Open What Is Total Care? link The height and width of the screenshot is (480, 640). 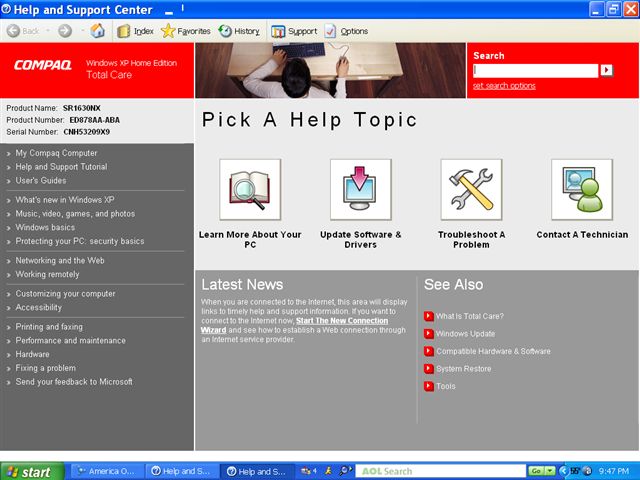[x=470, y=316]
